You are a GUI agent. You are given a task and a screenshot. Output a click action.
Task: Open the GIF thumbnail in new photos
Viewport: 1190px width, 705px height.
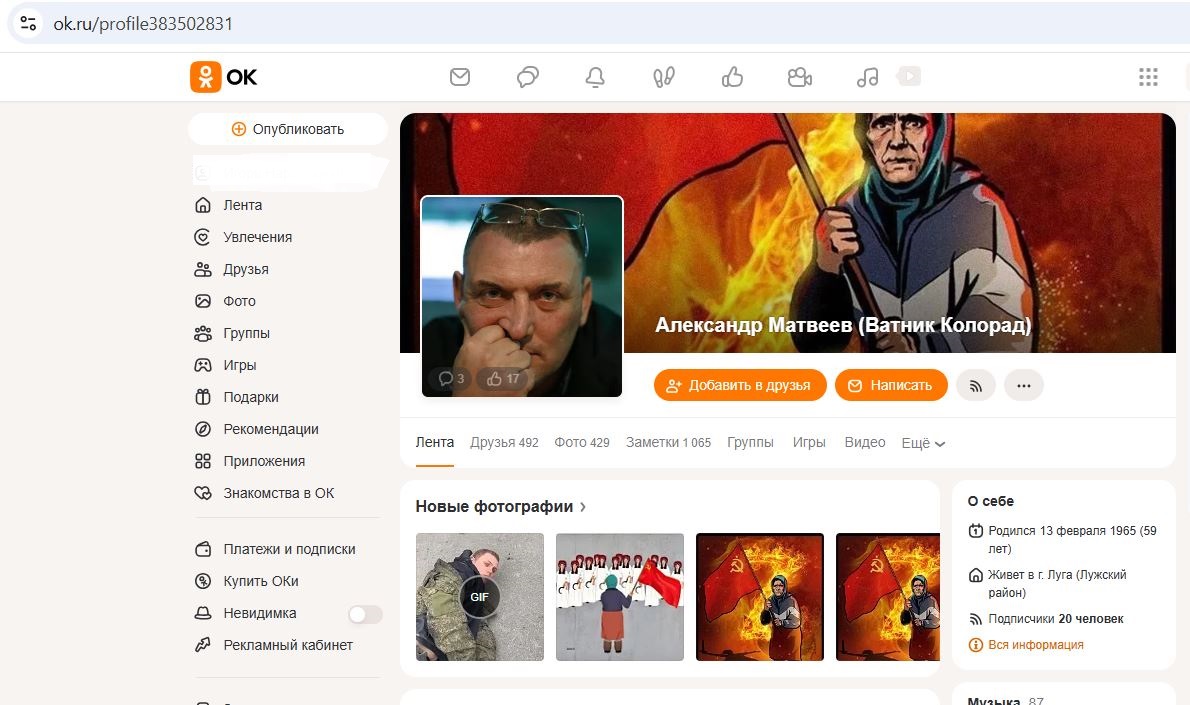[480, 596]
